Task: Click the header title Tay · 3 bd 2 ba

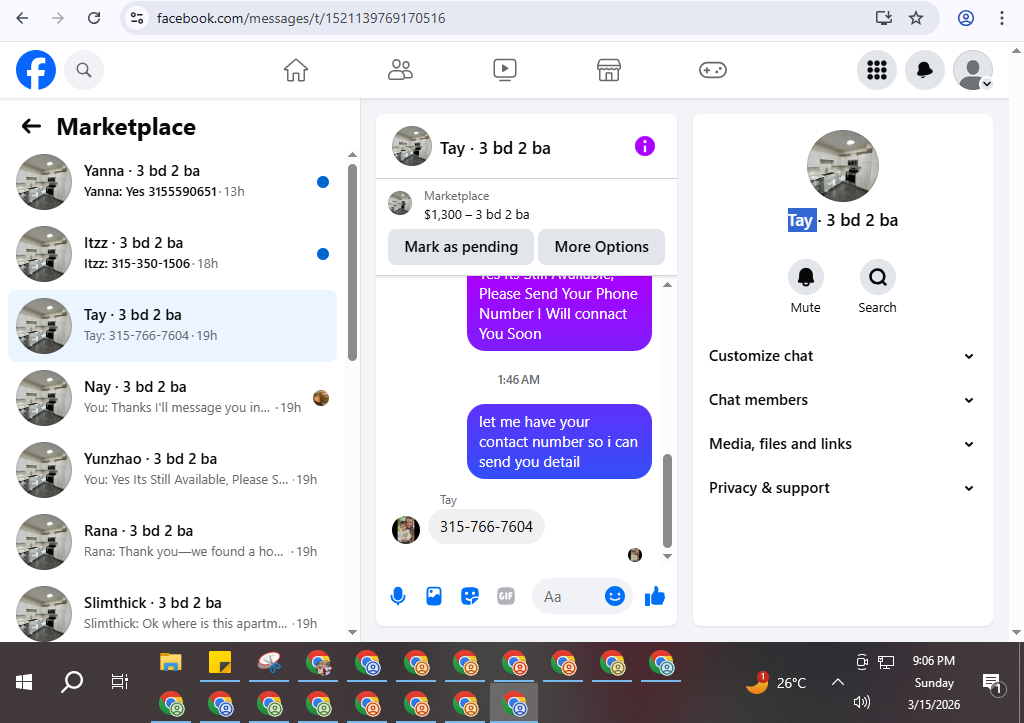Action: tap(495, 148)
